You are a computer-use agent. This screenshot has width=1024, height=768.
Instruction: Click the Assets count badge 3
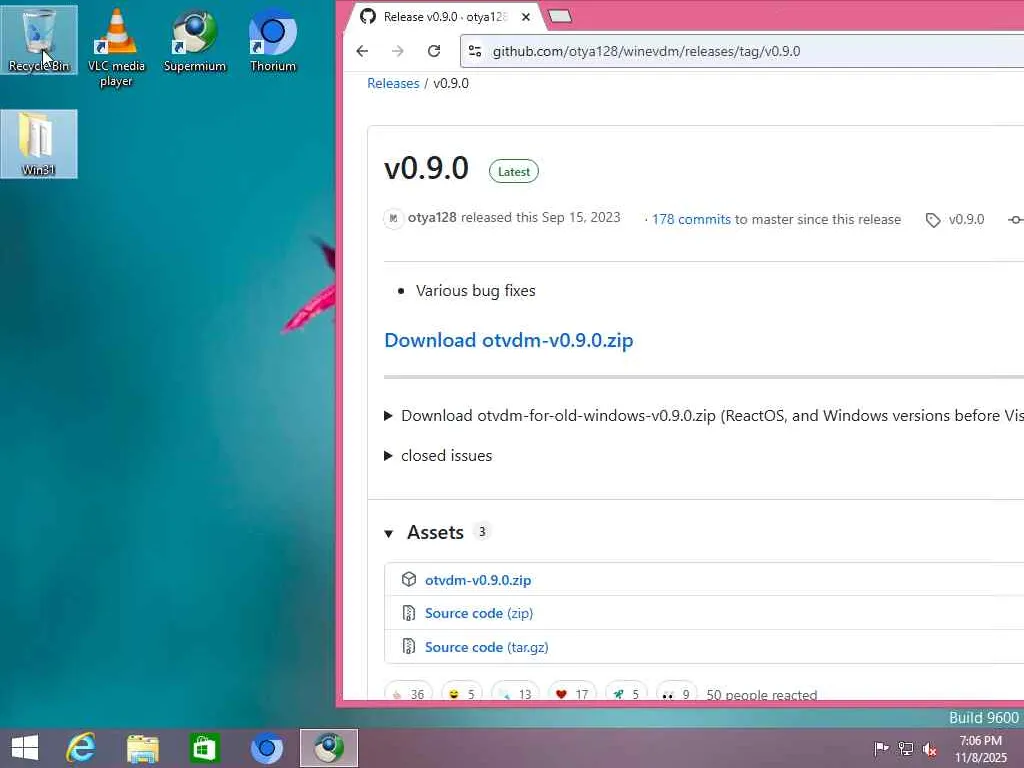coord(482,532)
